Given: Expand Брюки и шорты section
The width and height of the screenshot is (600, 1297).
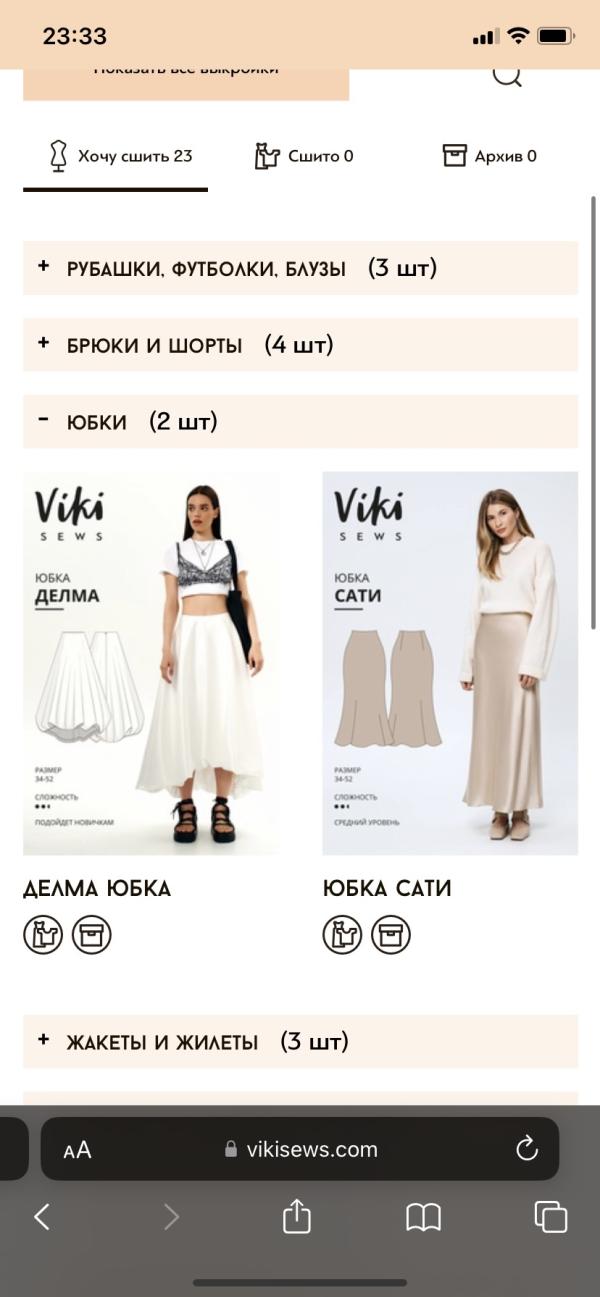Looking at the screenshot, I should click(300, 345).
